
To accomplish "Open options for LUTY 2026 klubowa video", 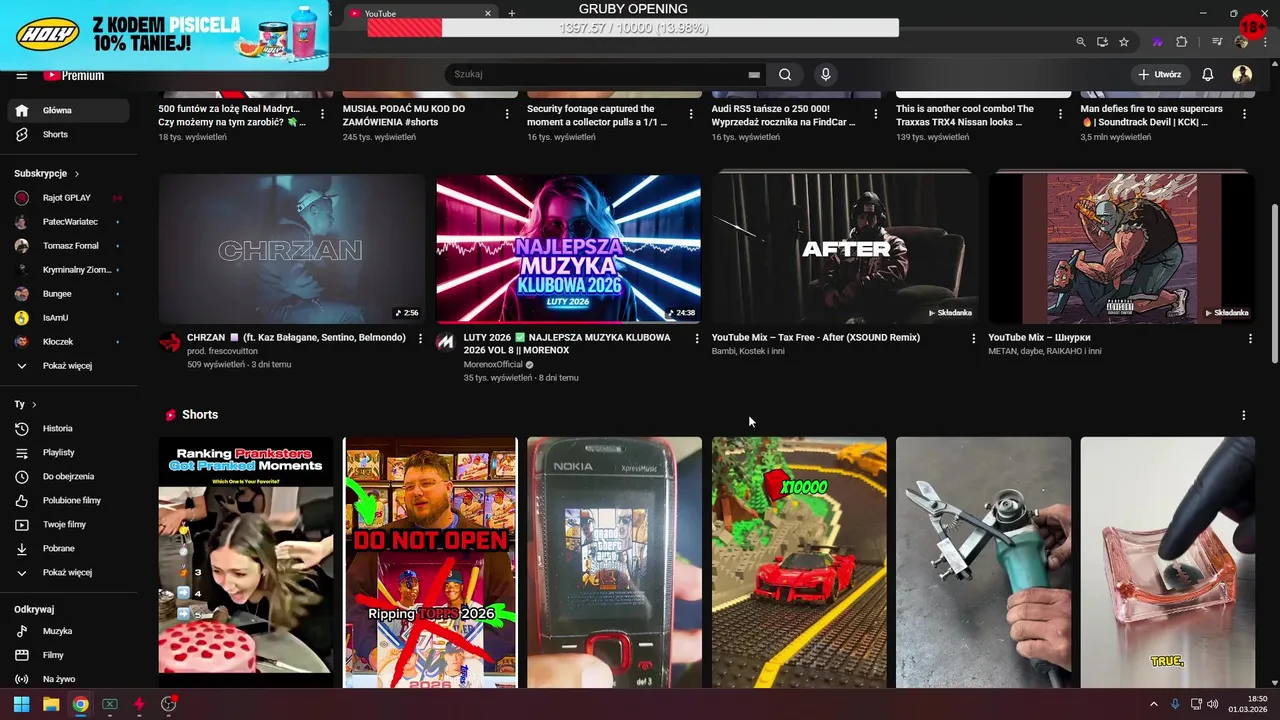I will click(x=697, y=339).
